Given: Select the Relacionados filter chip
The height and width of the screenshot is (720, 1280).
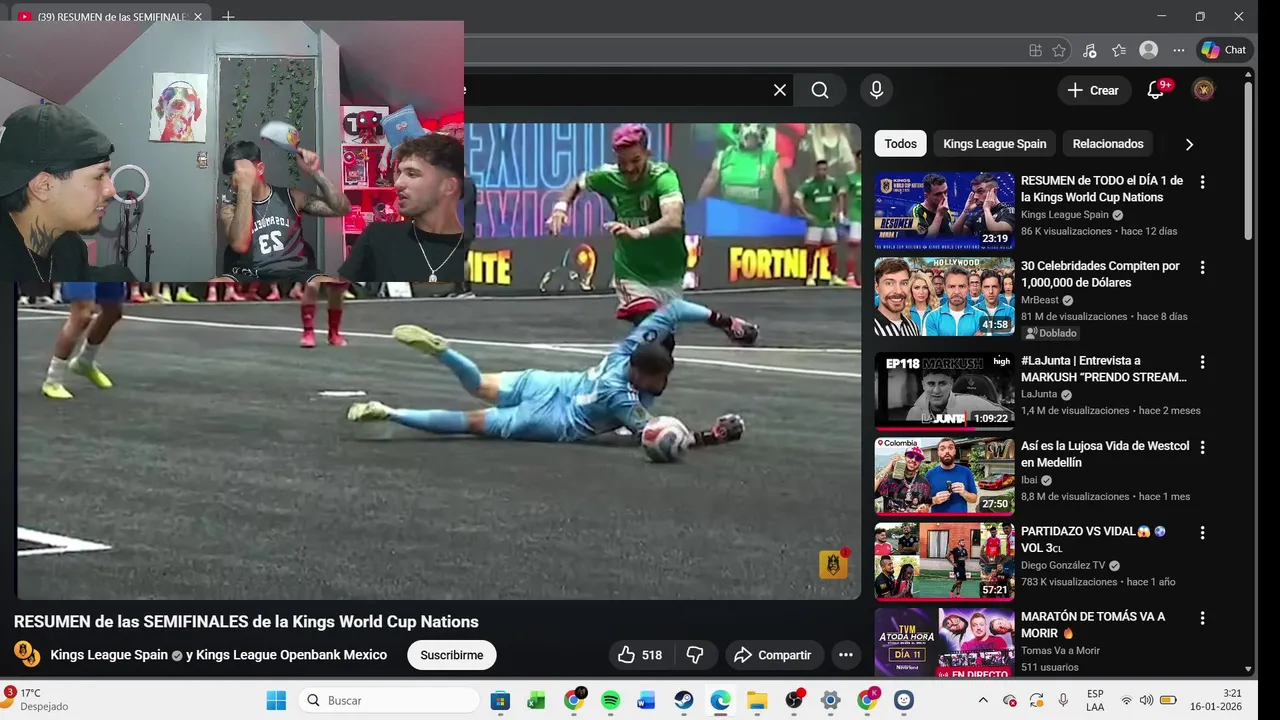Looking at the screenshot, I should point(1107,144).
